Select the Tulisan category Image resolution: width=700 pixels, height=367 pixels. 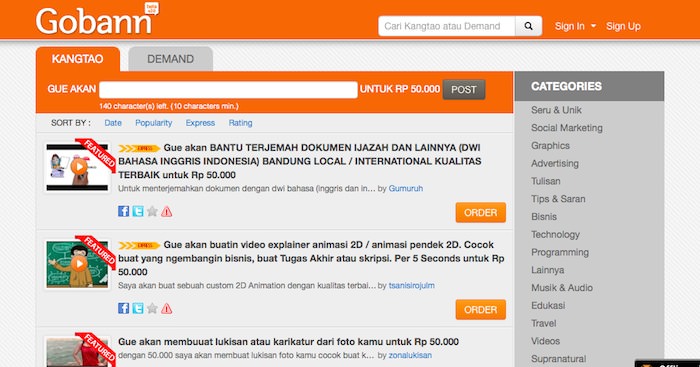point(546,181)
